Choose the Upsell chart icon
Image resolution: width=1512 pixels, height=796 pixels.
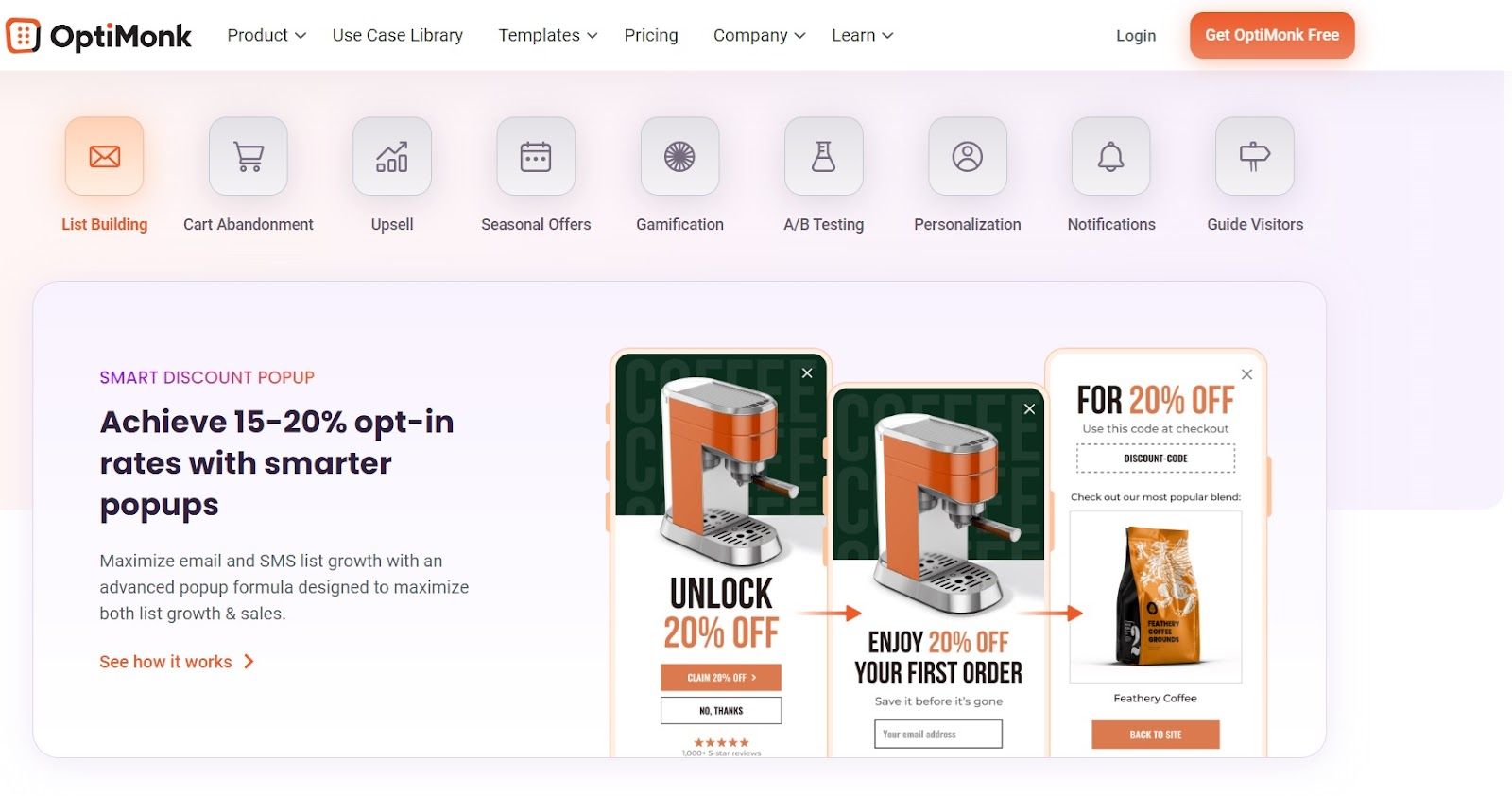tap(392, 156)
